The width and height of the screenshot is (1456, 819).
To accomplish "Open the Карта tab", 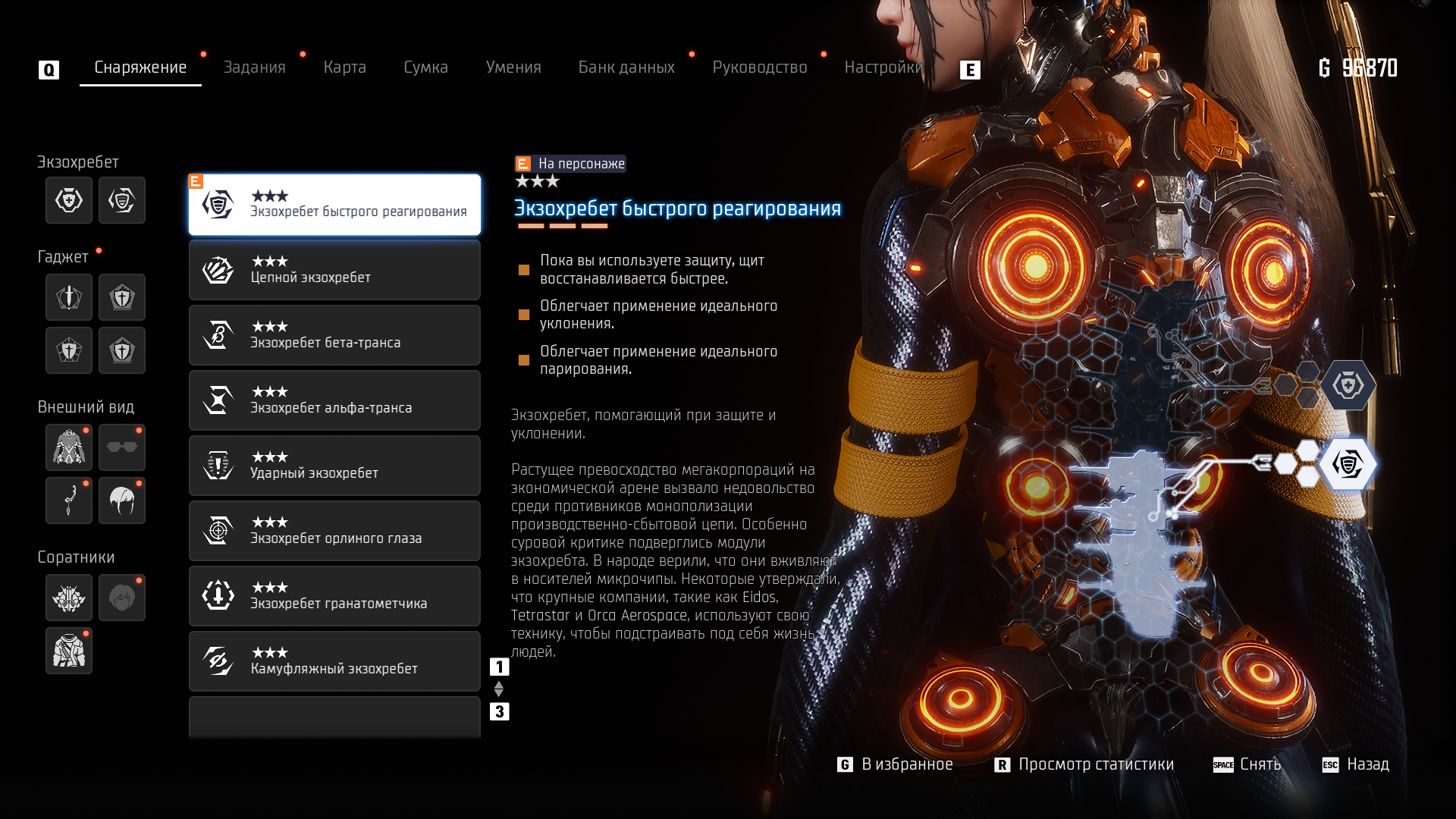I will [x=345, y=67].
